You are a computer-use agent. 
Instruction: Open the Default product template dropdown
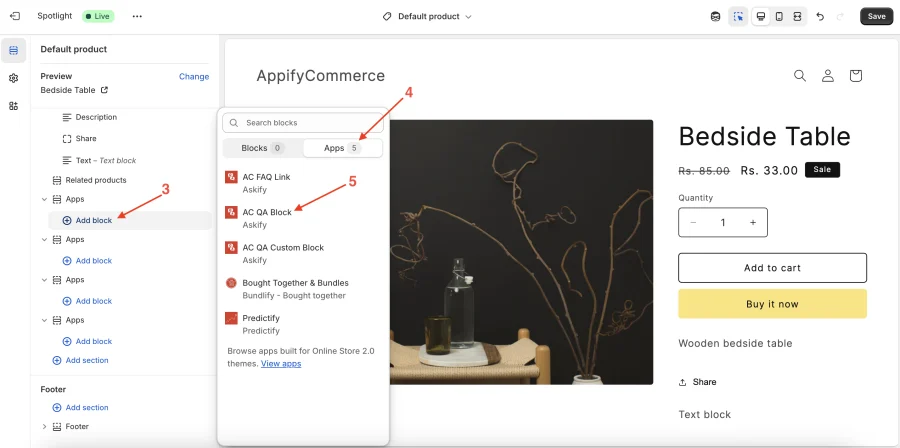coord(427,17)
